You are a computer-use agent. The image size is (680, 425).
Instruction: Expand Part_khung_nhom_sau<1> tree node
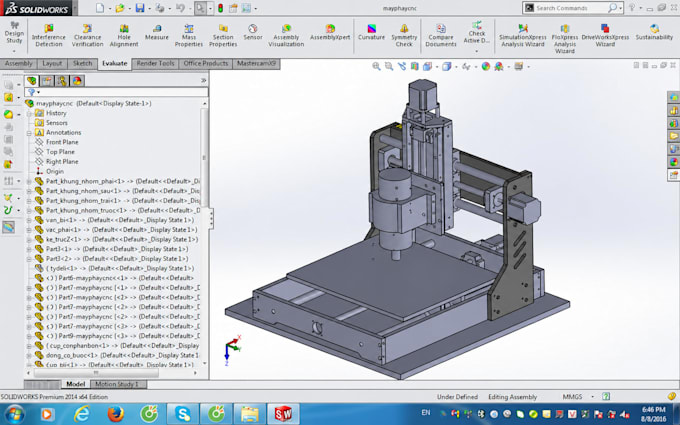click(29, 191)
